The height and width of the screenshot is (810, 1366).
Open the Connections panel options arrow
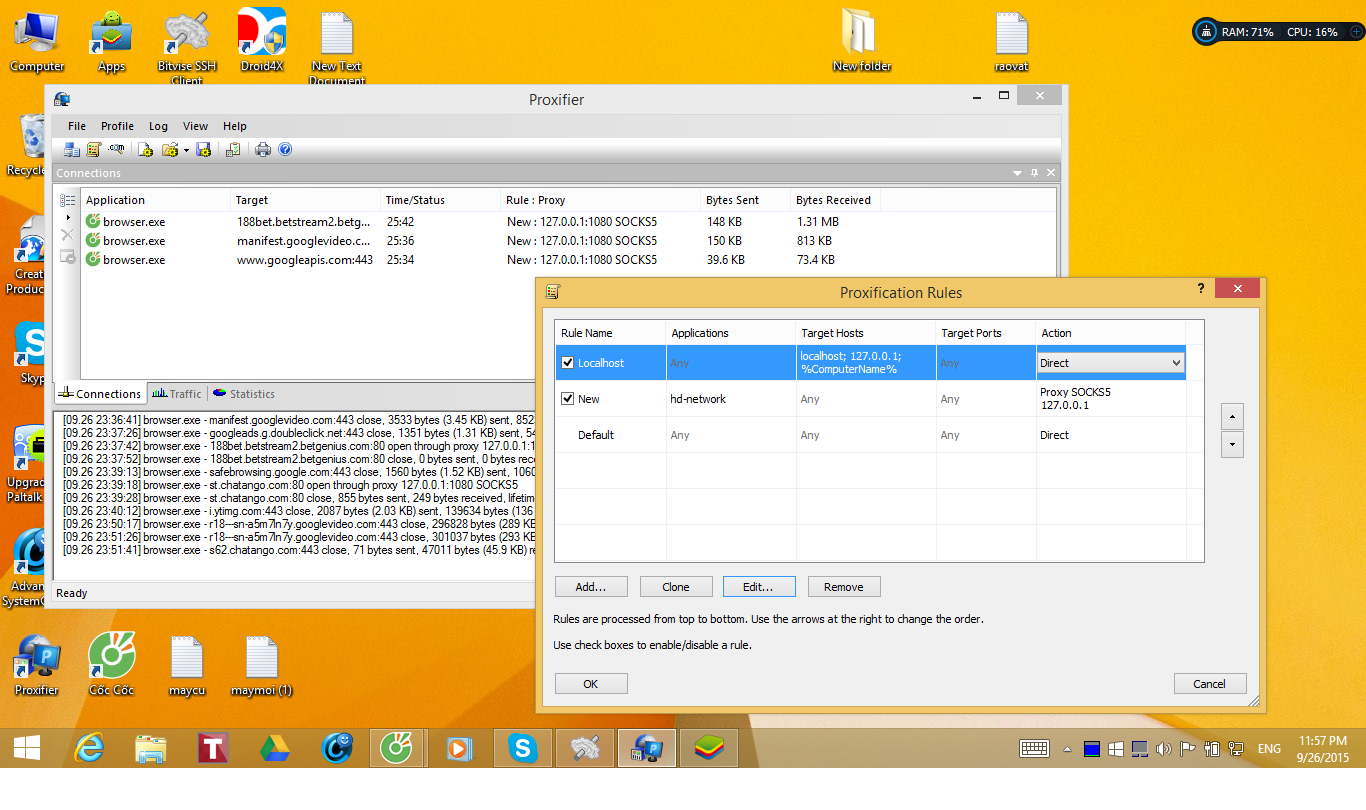[1017, 173]
